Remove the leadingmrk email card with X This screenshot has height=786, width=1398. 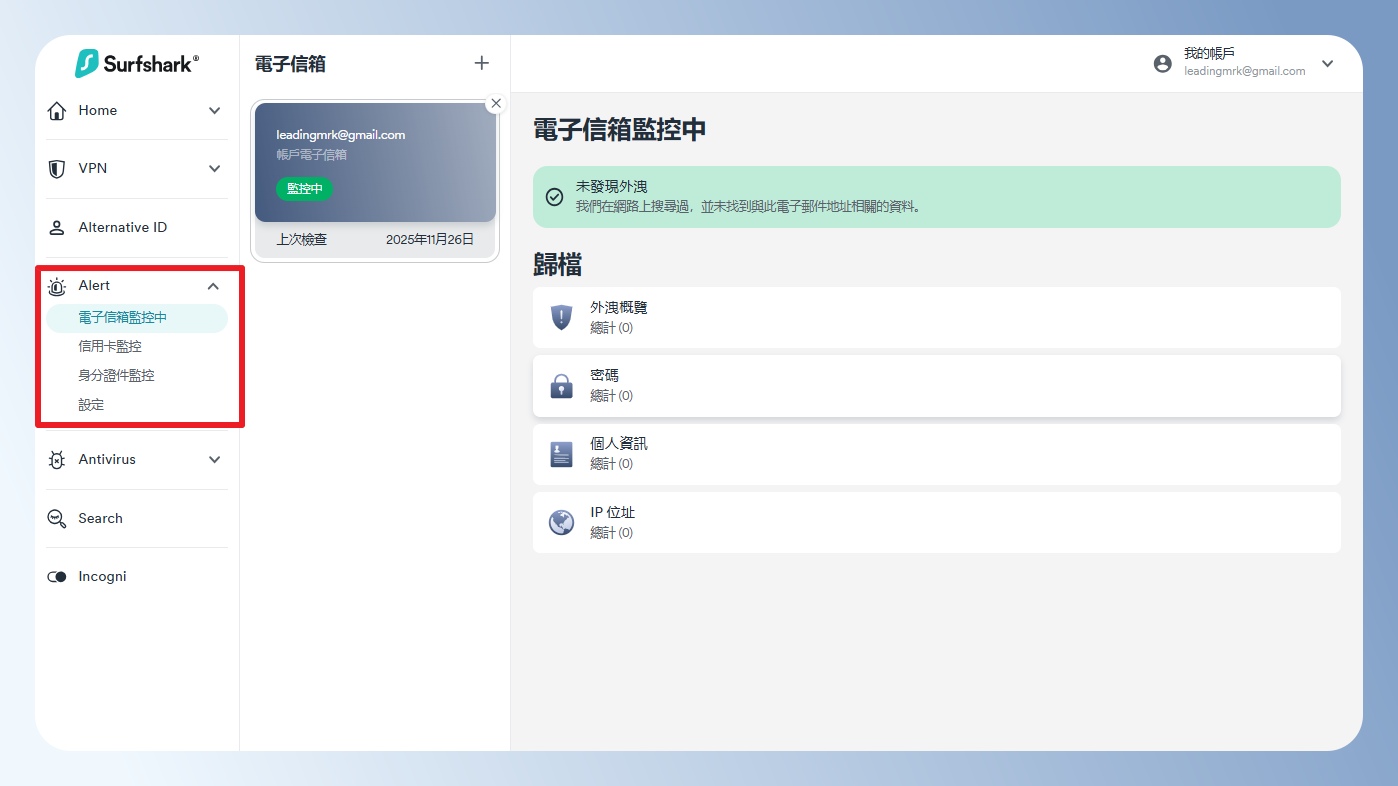[x=496, y=104]
